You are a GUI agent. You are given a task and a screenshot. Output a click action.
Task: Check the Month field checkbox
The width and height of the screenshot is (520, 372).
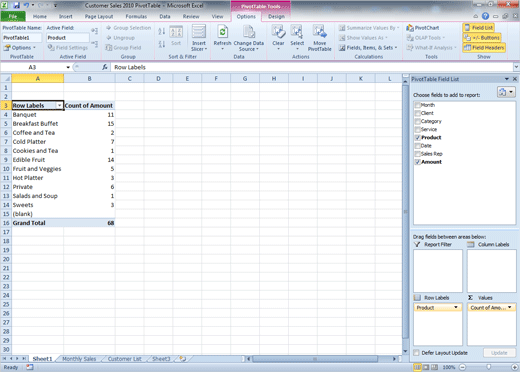coord(417,105)
